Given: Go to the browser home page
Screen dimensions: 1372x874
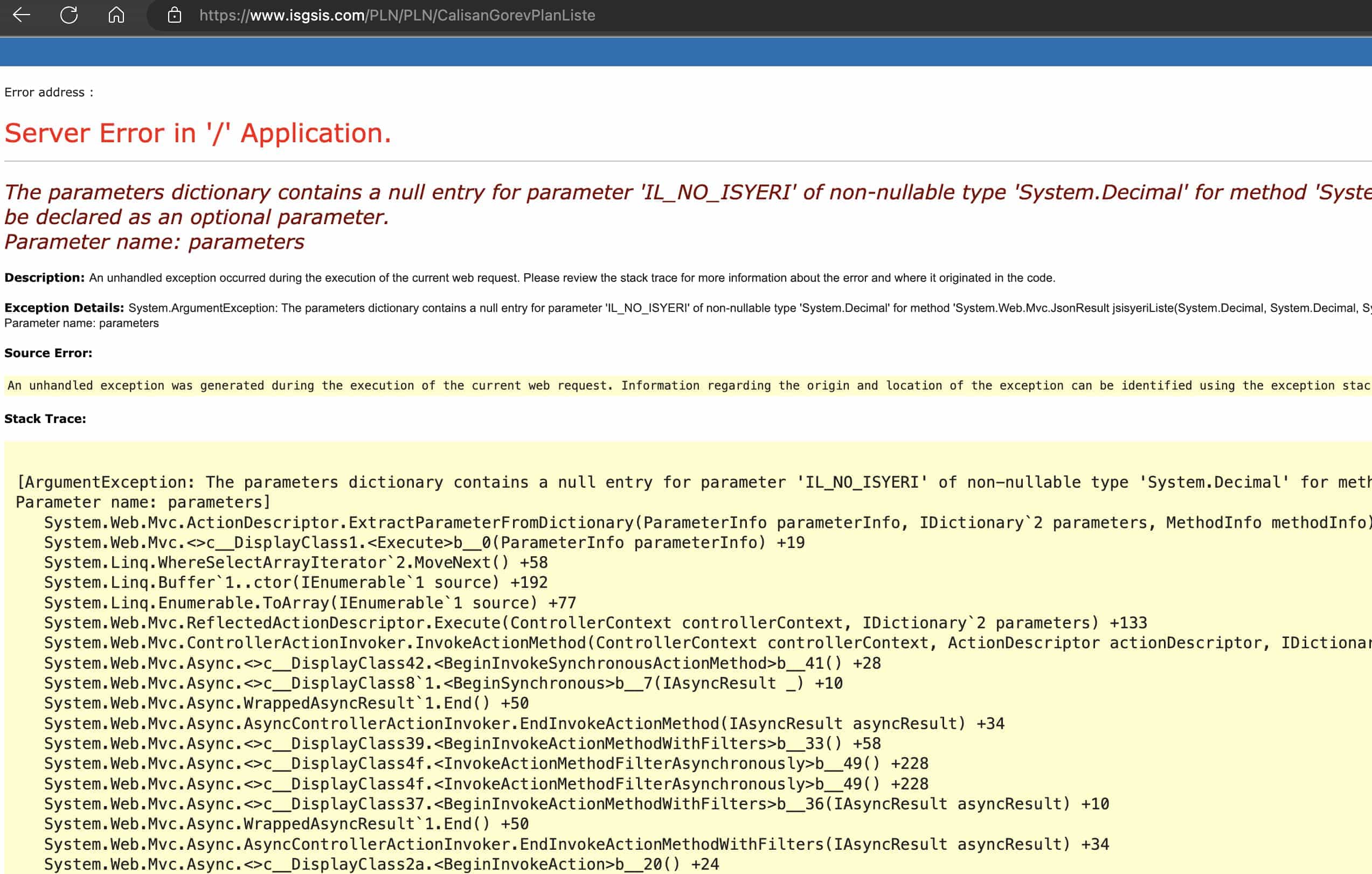Looking at the screenshot, I should (x=116, y=16).
